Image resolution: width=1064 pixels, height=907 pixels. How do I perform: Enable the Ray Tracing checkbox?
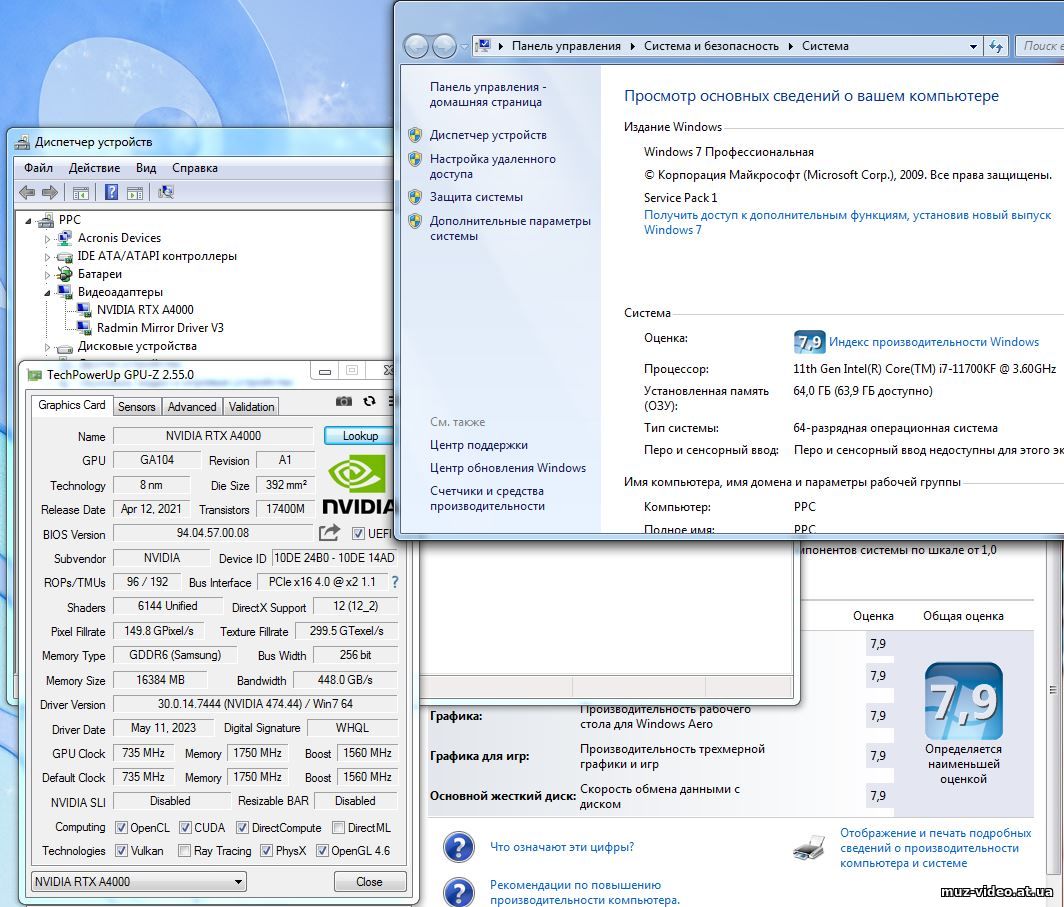184,851
